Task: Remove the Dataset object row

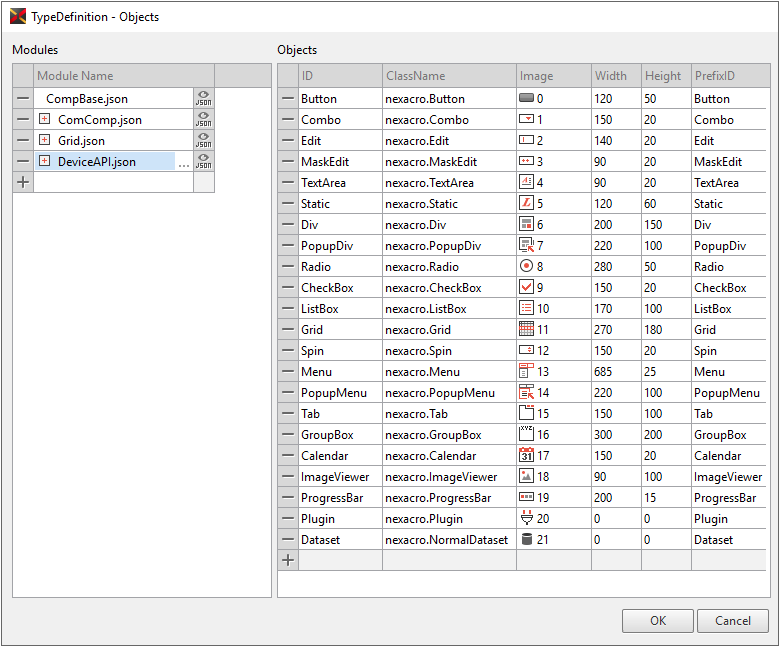Action: pyautogui.click(x=288, y=539)
